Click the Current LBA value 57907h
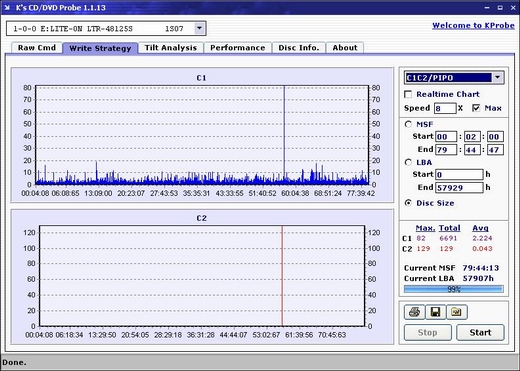This screenshot has height=371, width=520. [478, 278]
